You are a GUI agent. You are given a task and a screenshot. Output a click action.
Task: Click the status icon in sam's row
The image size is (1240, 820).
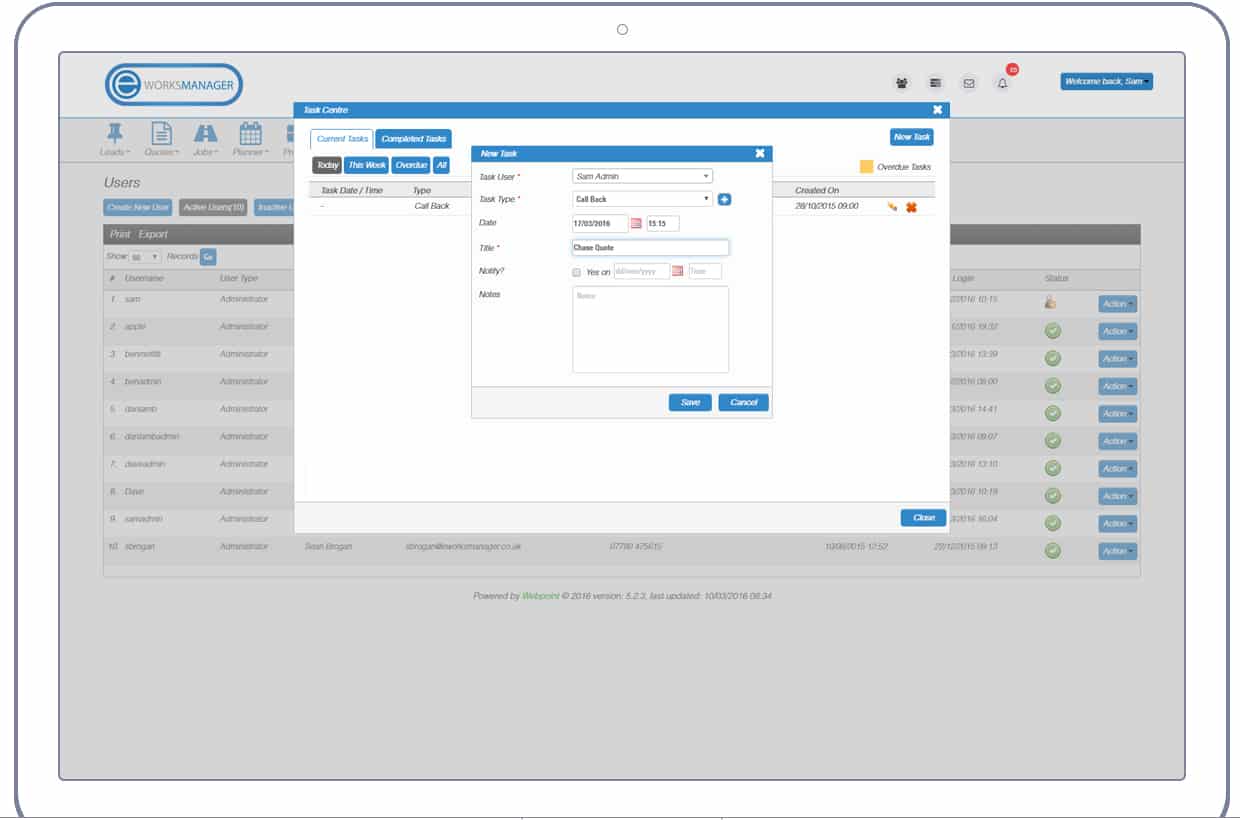pyautogui.click(x=1051, y=302)
